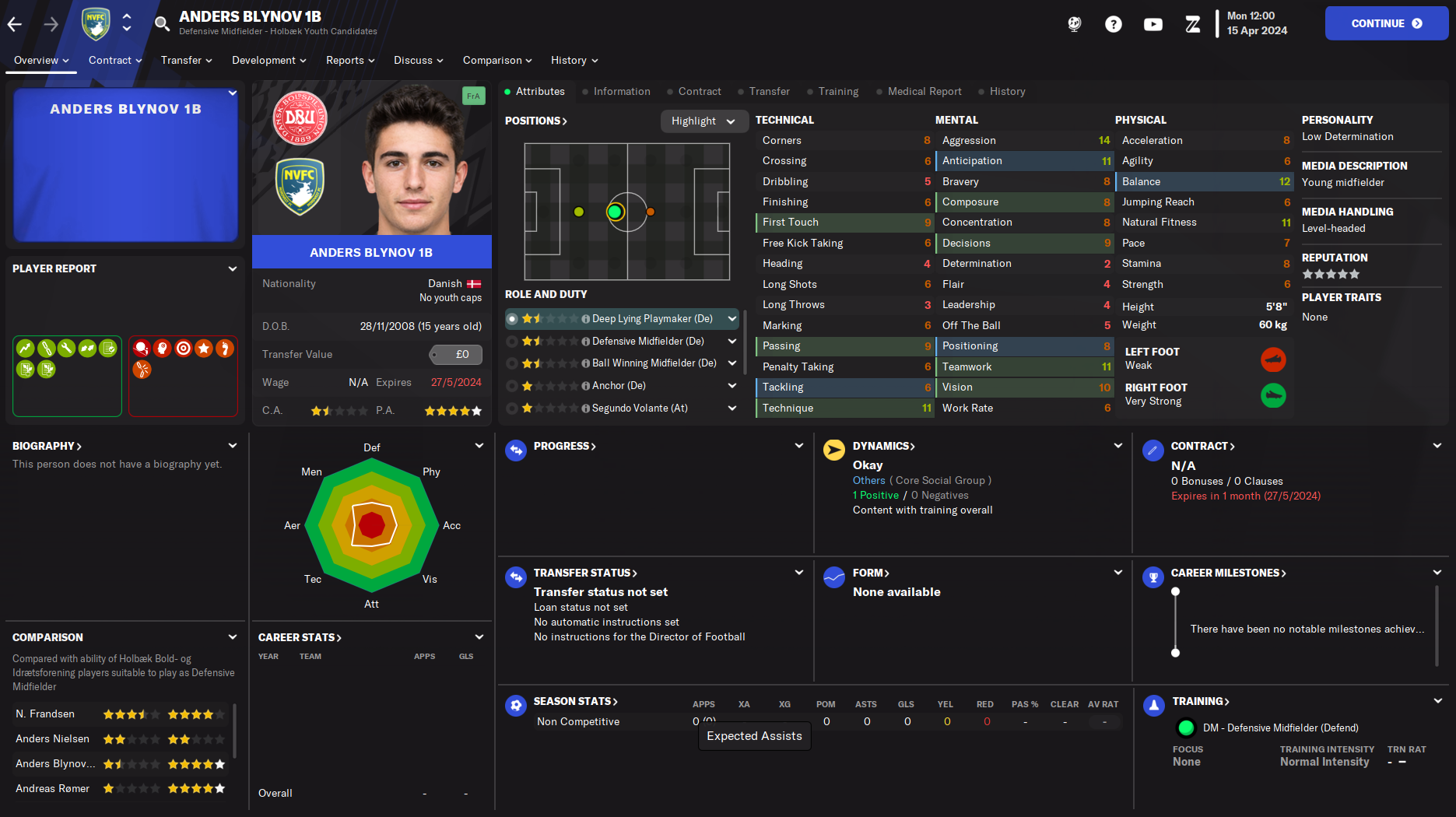Open the YouTube video icon

(x=1153, y=24)
